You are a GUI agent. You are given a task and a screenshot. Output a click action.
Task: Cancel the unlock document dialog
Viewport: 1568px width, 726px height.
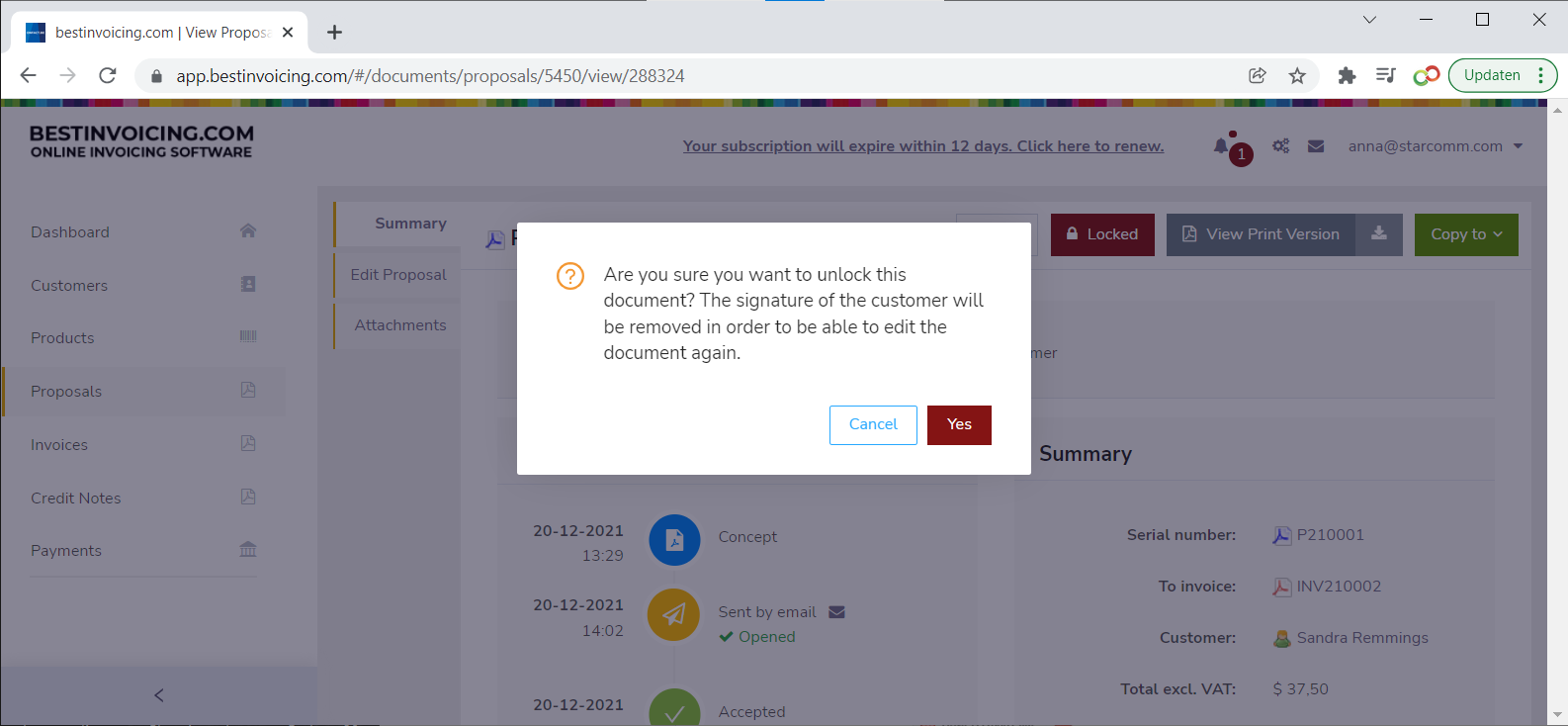coord(872,424)
